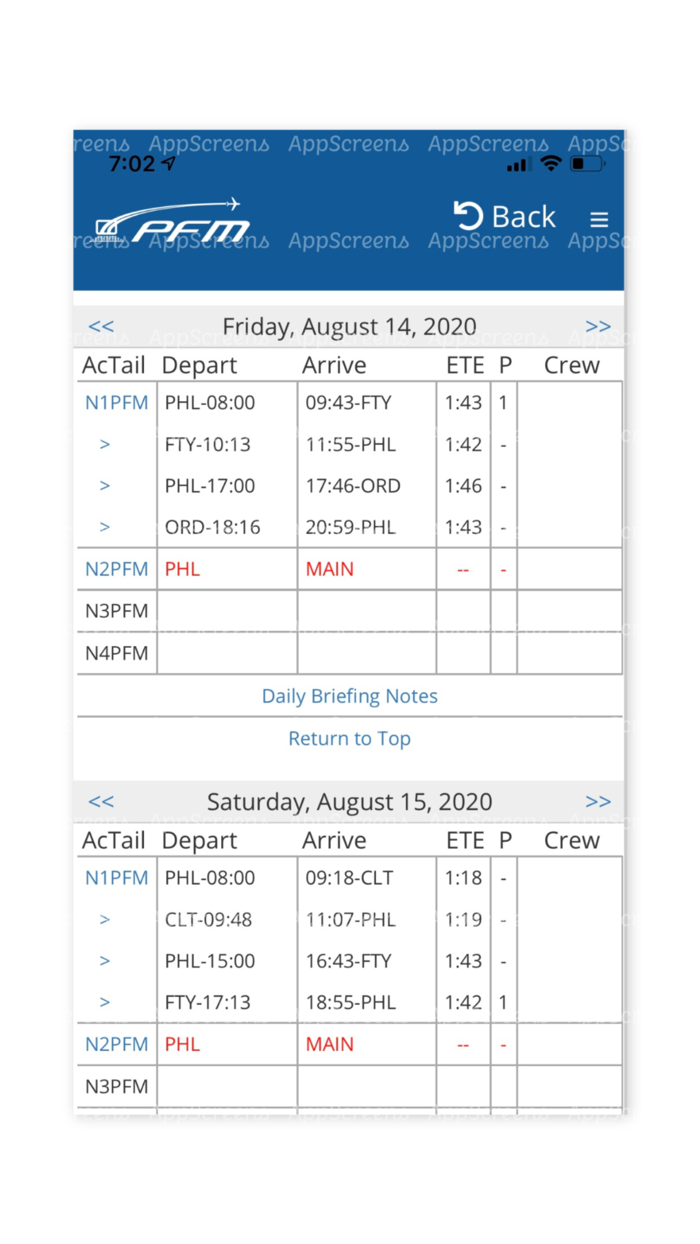Expand the CLT-09:48 leg on Saturday schedule
Screen dimensions: 700x1244
pos(104,919)
